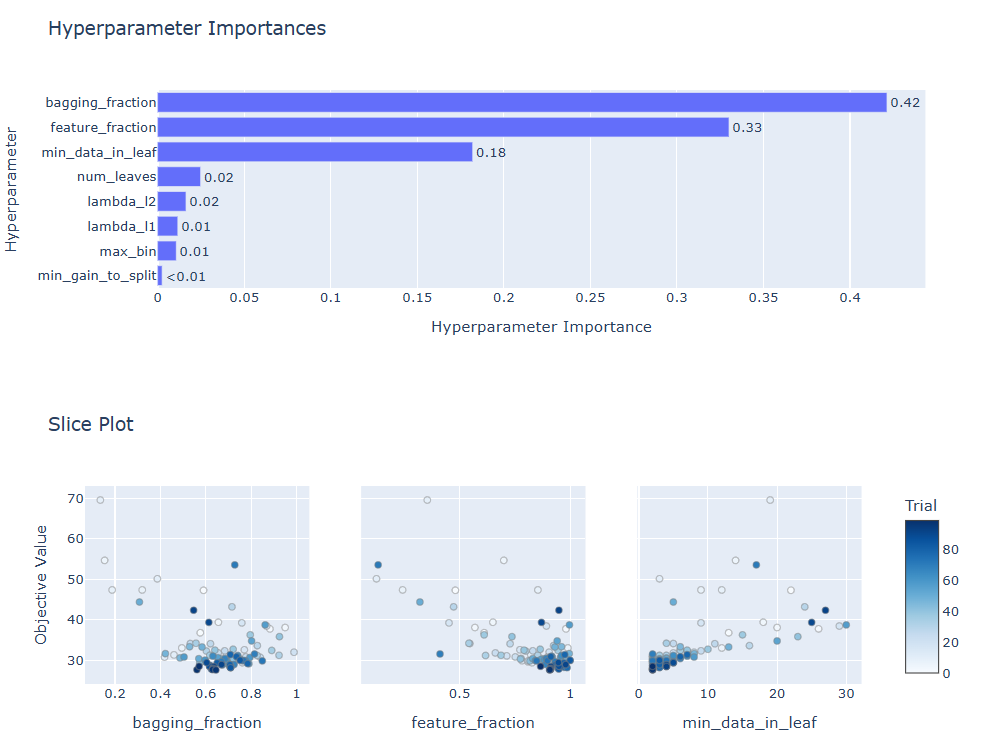
Task: Click the bagging_fraction importance bar
Action: (521, 102)
